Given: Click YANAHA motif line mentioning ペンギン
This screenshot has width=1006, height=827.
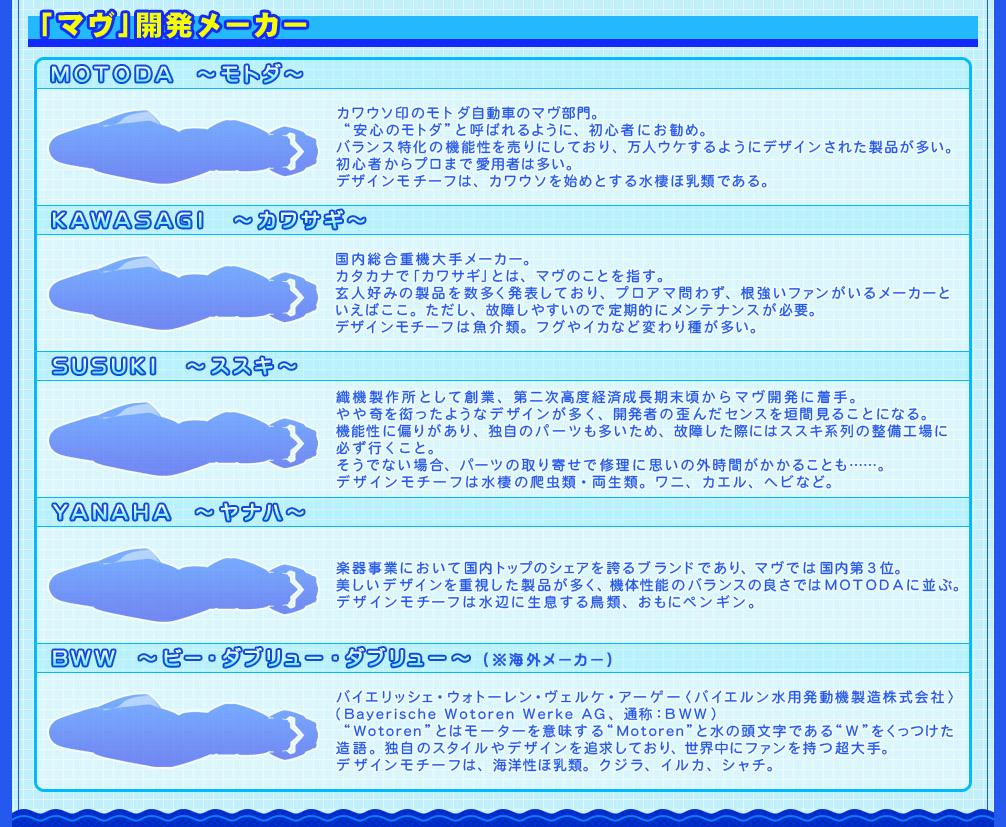Looking at the screenshot, I should (x=548, y=602).
